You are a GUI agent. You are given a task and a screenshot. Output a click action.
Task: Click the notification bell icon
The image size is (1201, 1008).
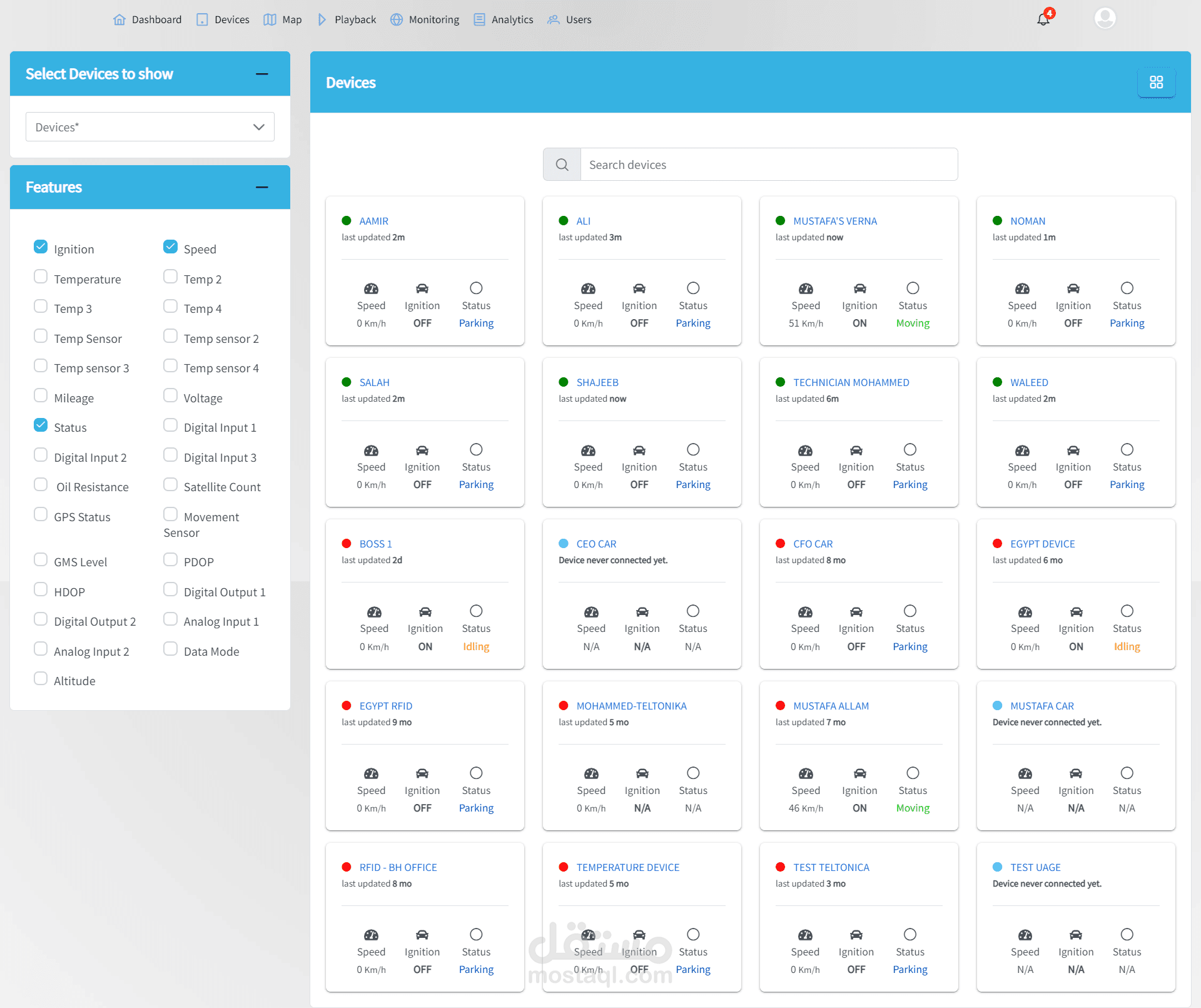(x=1043, y=19)
